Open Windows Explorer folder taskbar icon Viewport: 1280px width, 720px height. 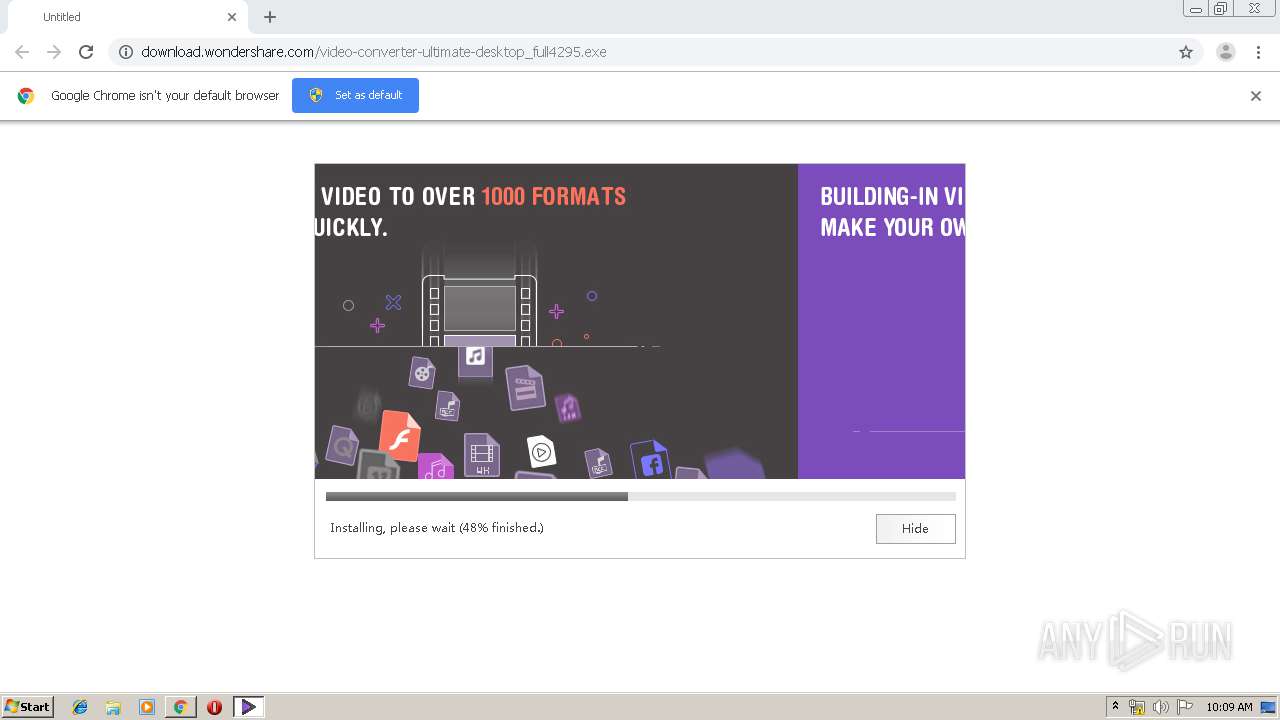tap(113, 707)
